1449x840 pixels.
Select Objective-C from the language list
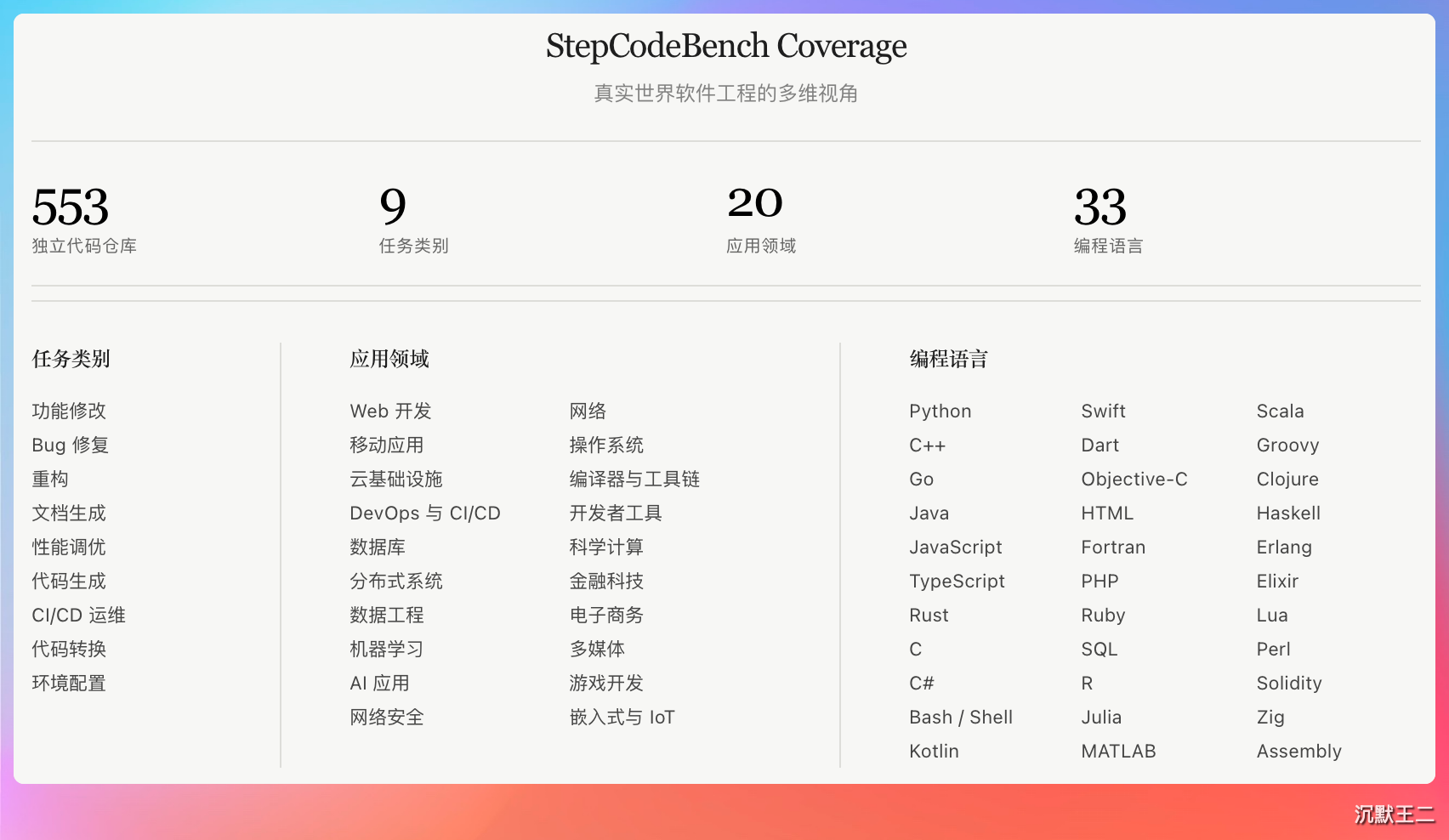1134,479
